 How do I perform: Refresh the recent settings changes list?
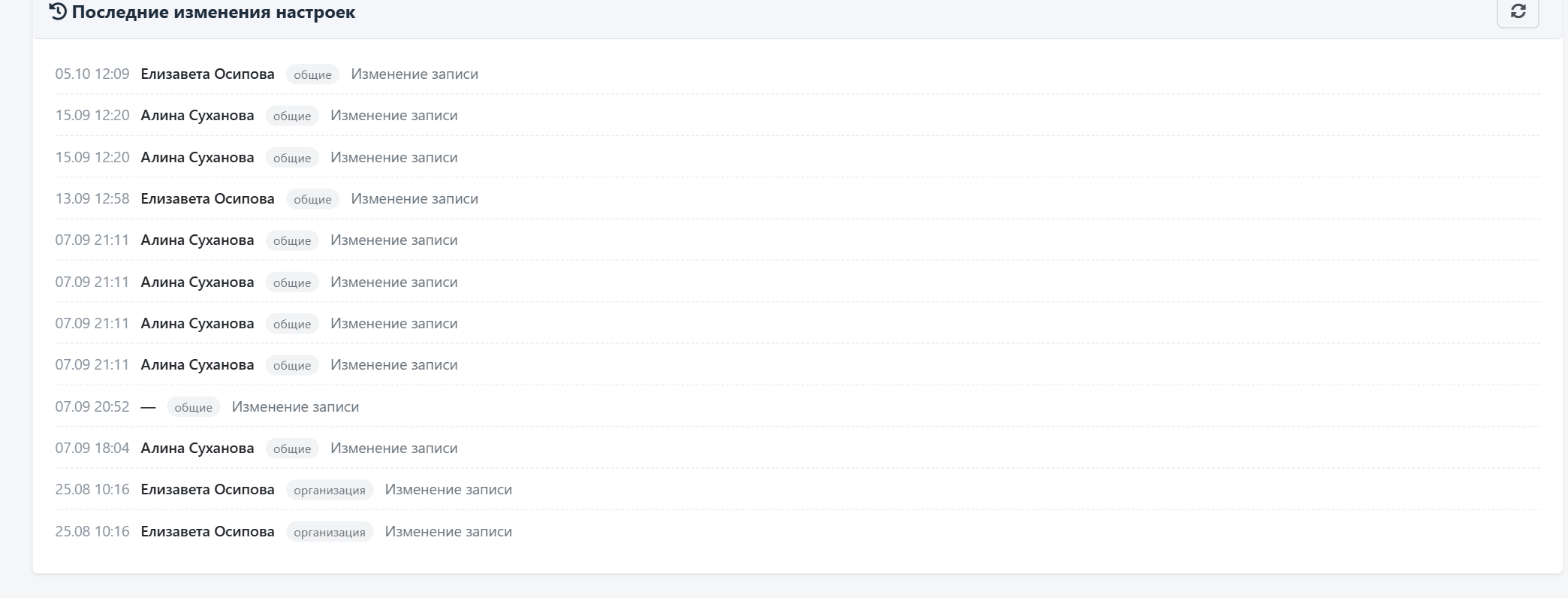pyautogui.click(x=1518, y=12)
